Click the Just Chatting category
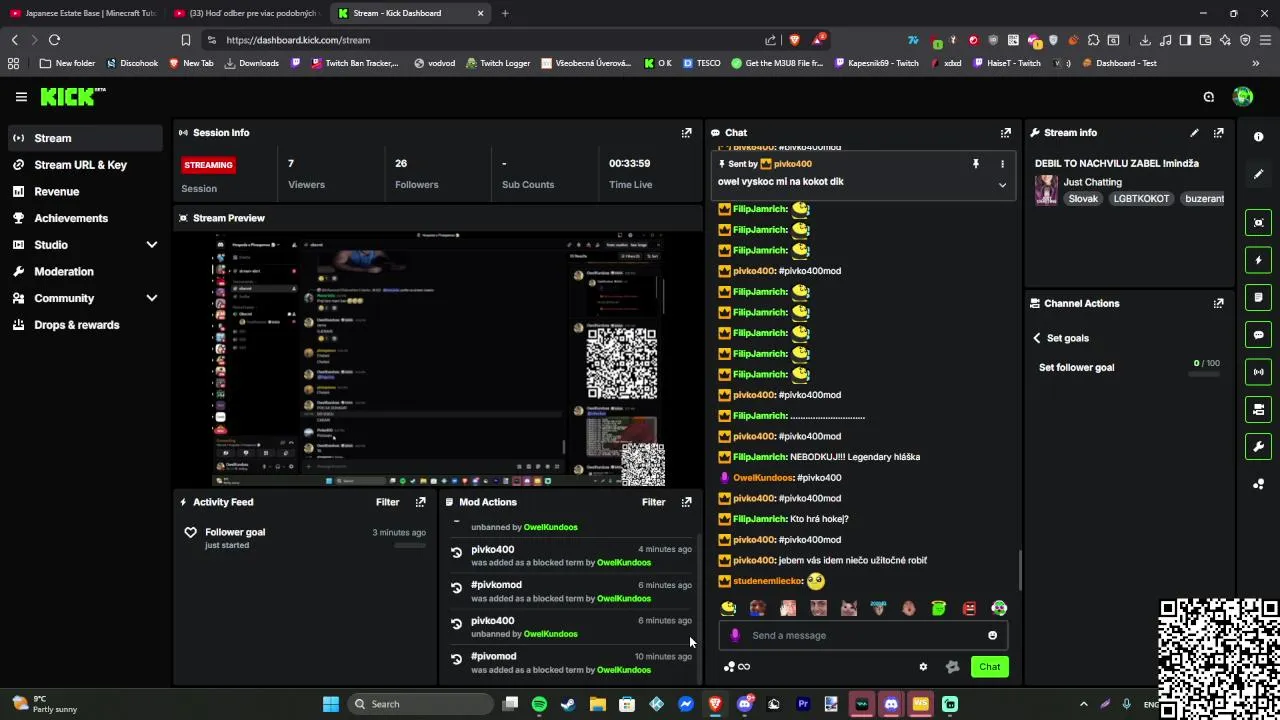 click(x=1092, y=182)
